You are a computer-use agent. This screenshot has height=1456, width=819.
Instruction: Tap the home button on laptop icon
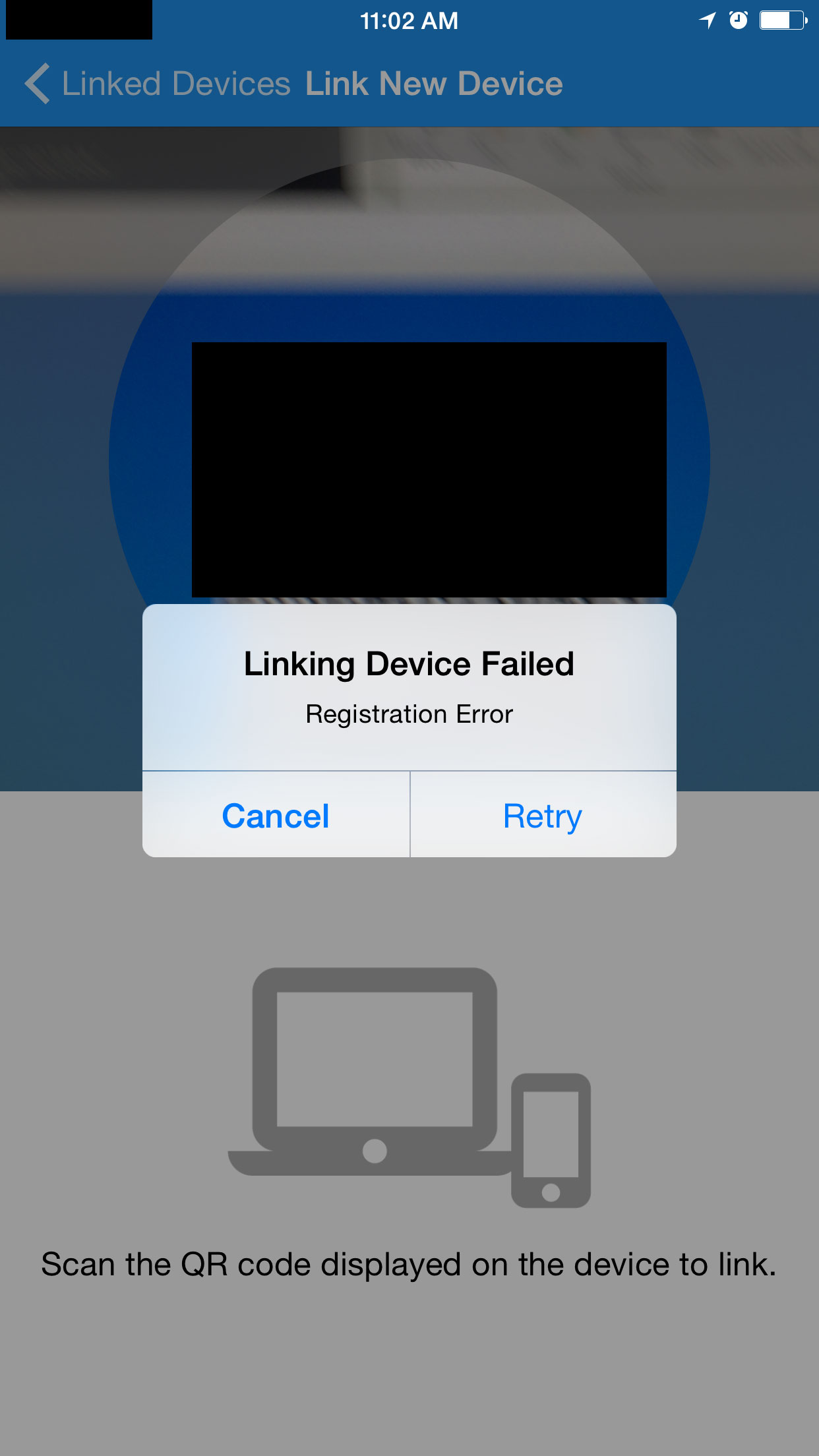375,1151
